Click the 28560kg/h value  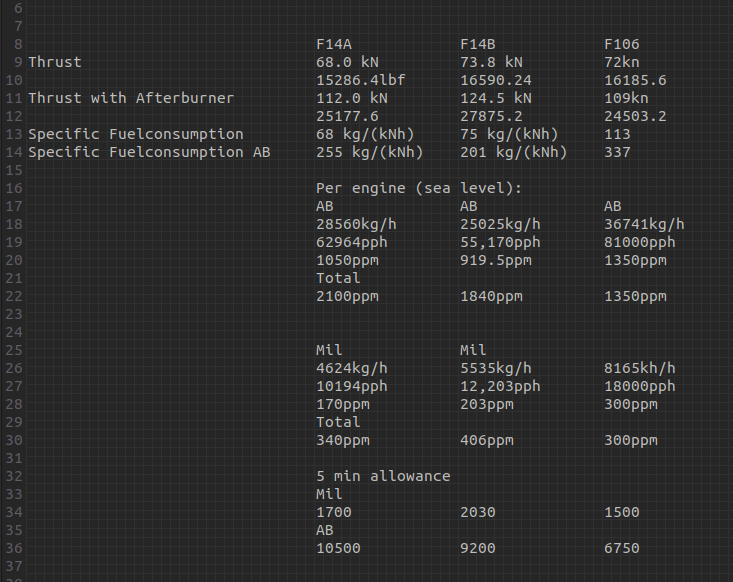(x=356, y=224)
